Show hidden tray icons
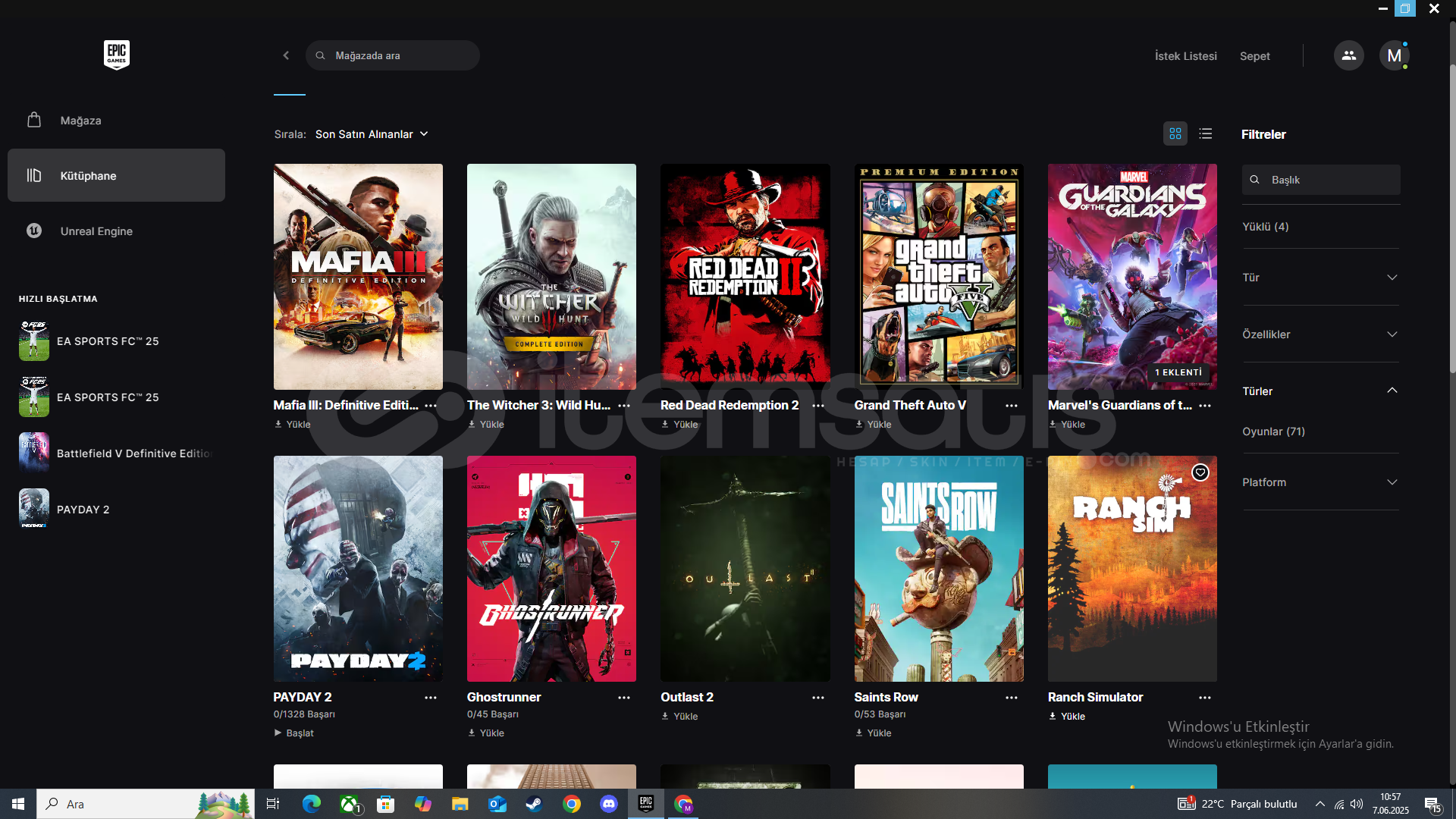This screenshot has width=1456, height=819. click(1320, 804)
